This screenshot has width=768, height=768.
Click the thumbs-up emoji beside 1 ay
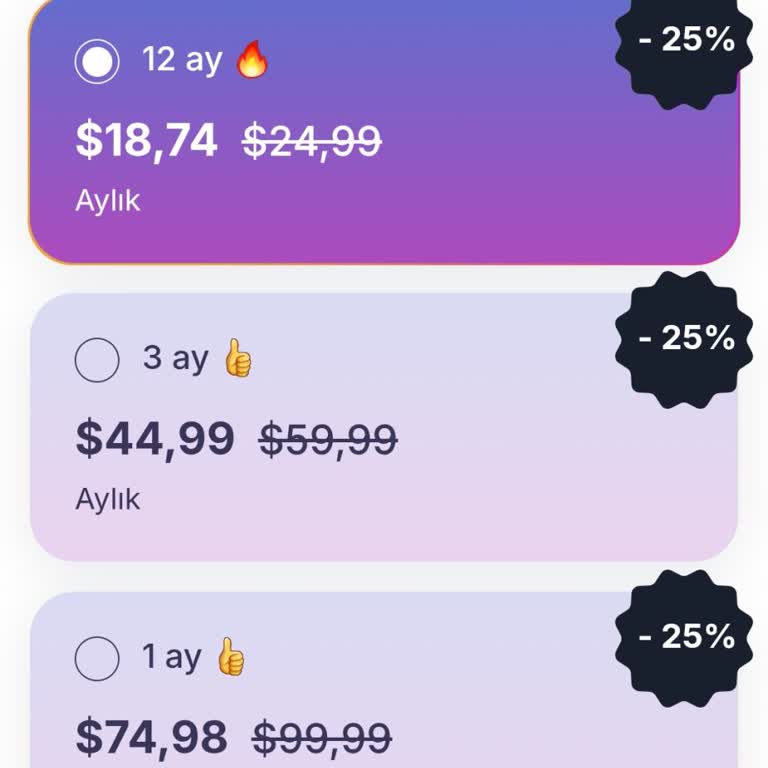pos(230,657)
